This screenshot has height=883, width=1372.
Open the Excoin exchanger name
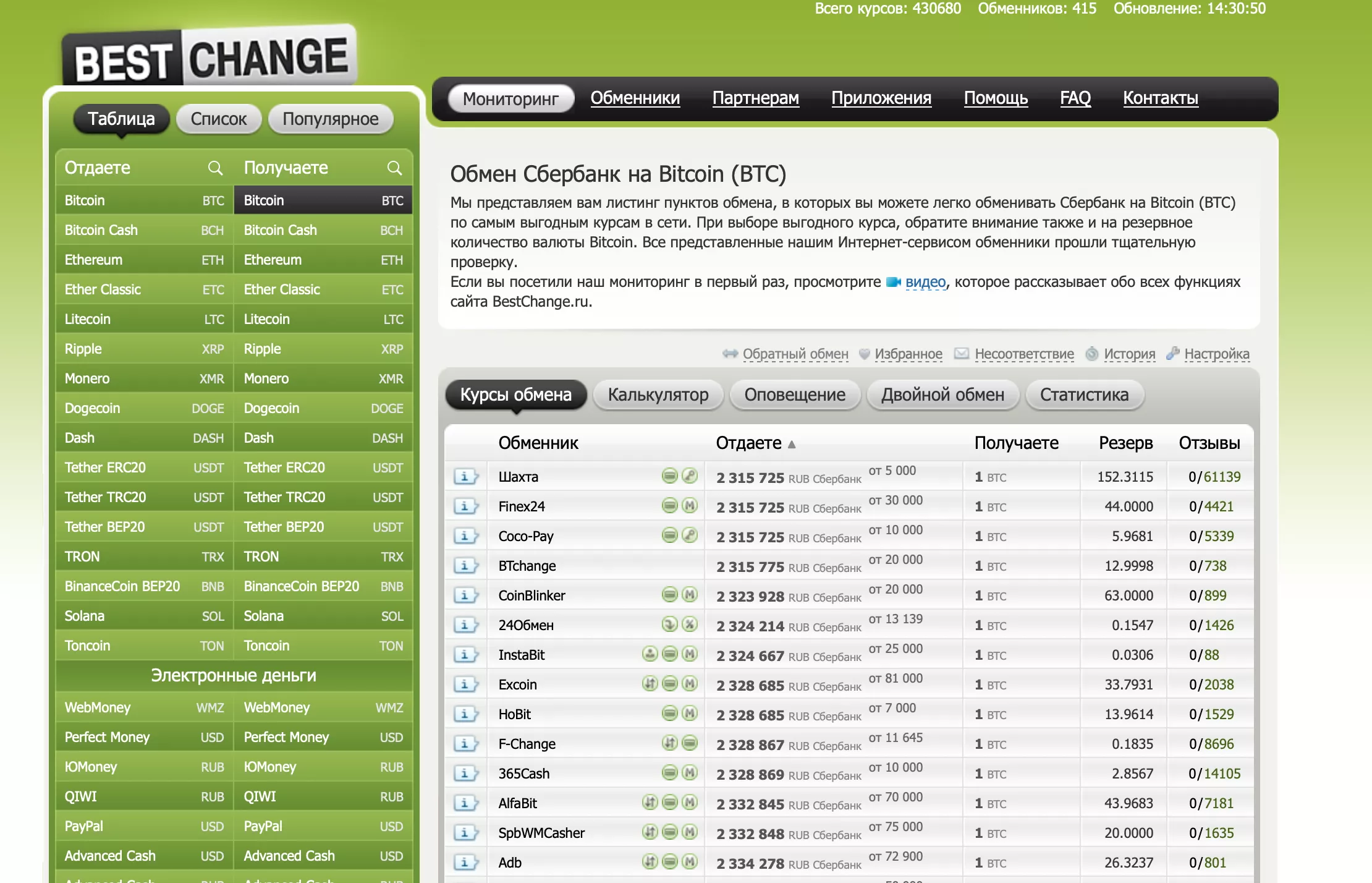[517, 685]
